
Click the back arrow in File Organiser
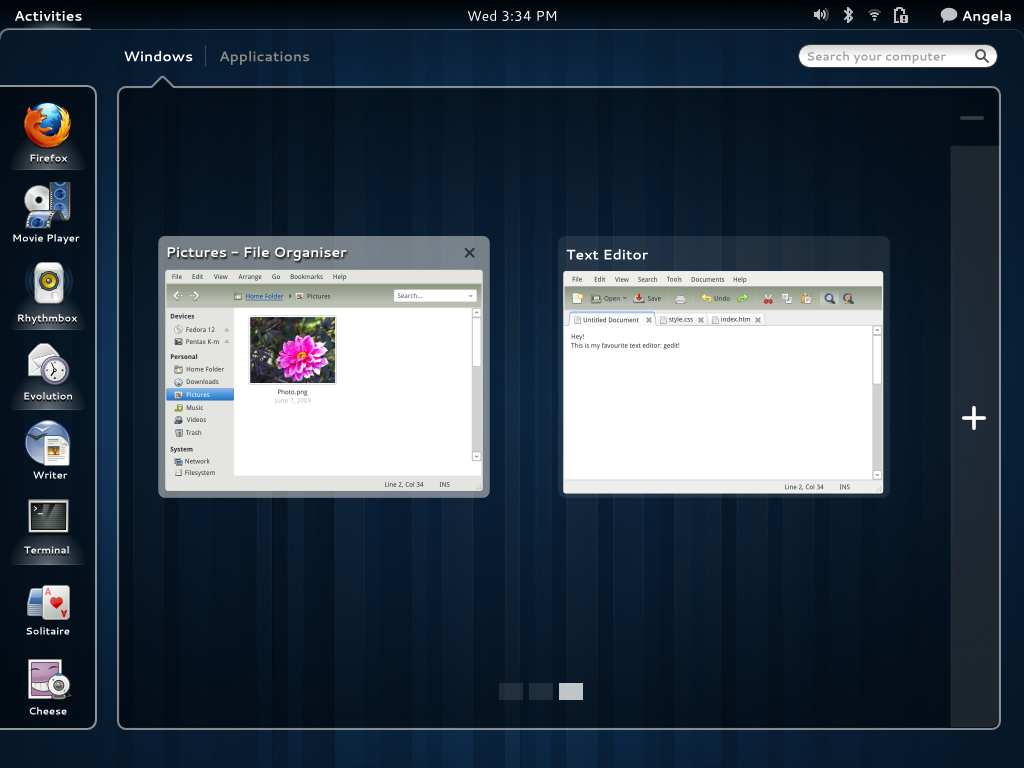tap(177, 295)
